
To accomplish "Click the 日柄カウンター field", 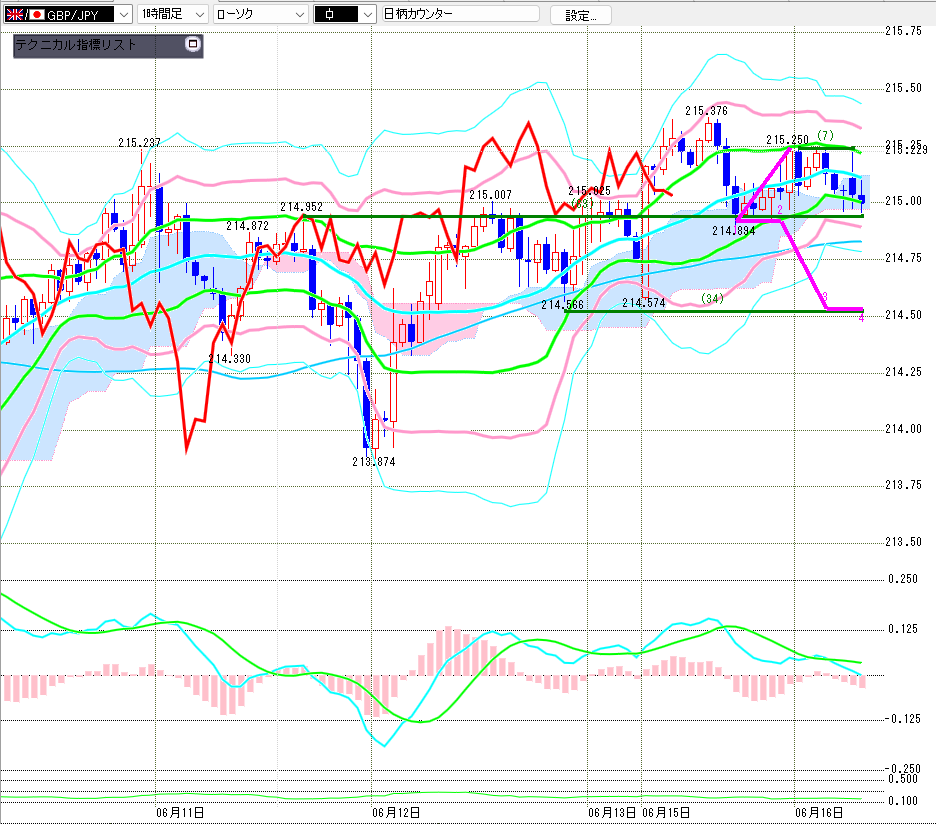I will [460, 14].
